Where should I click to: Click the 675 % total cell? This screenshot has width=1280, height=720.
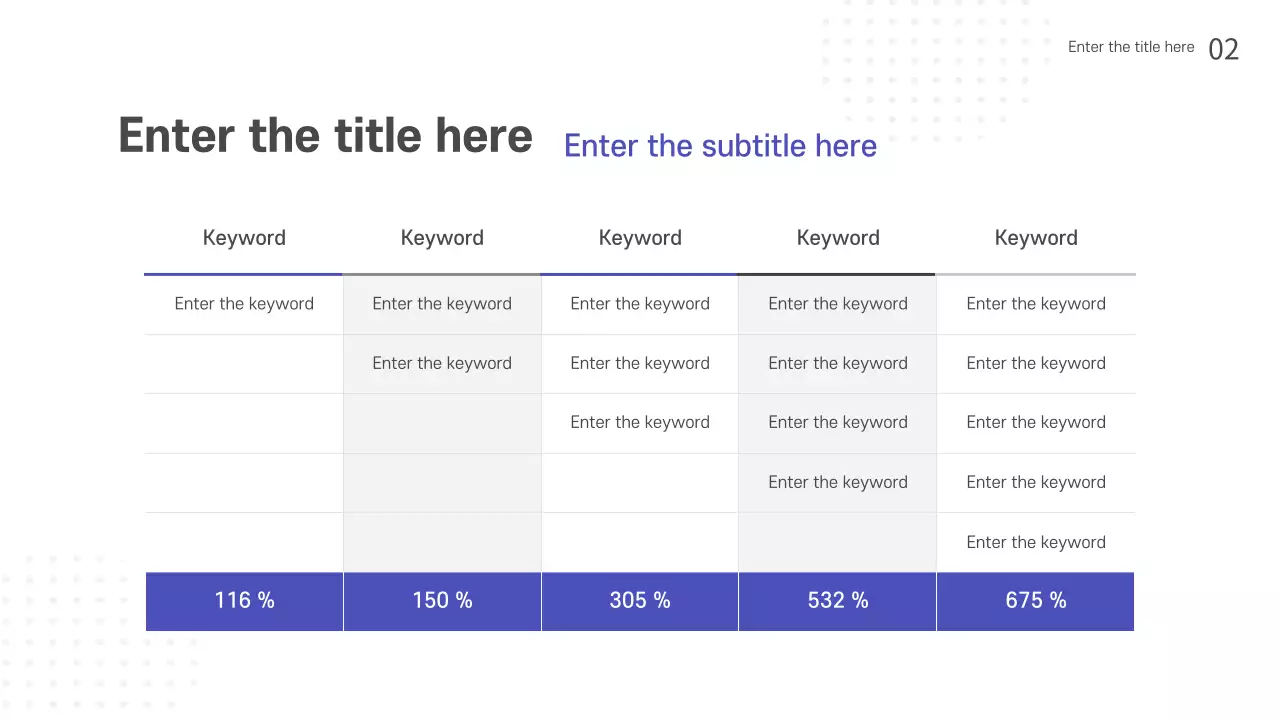coord(1036,601)
